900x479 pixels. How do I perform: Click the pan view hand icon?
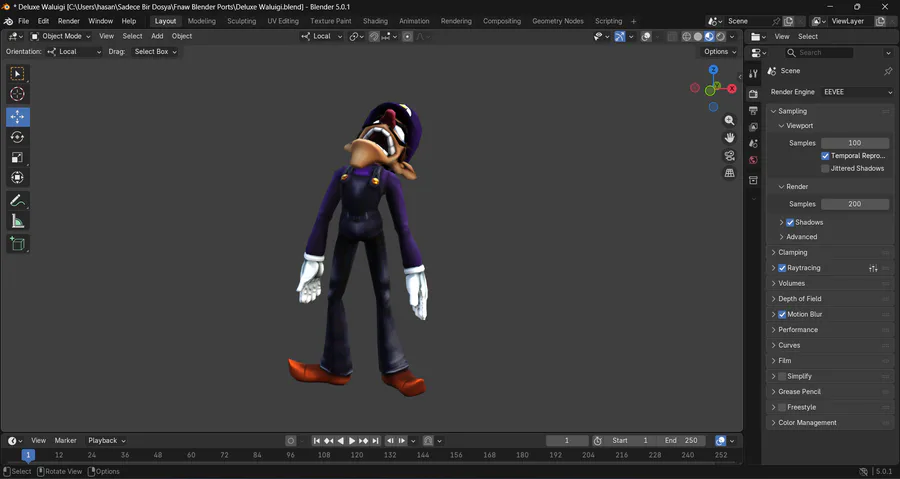click(730, 138)
